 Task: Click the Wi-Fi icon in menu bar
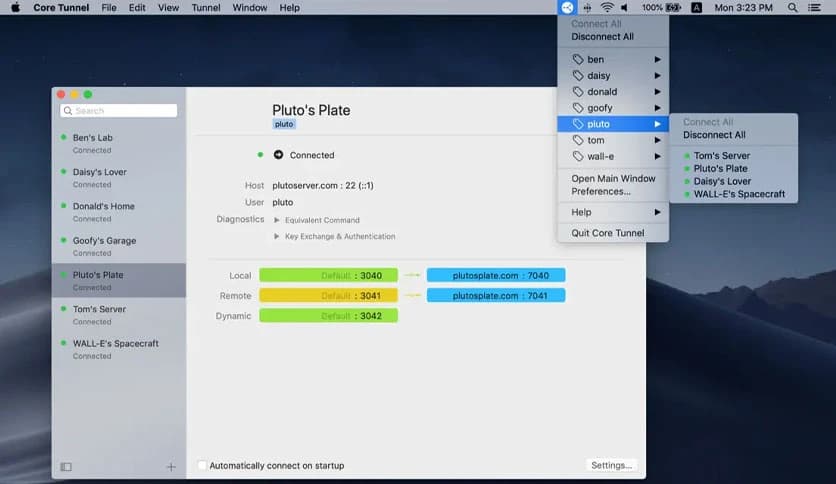click(607, 7)
